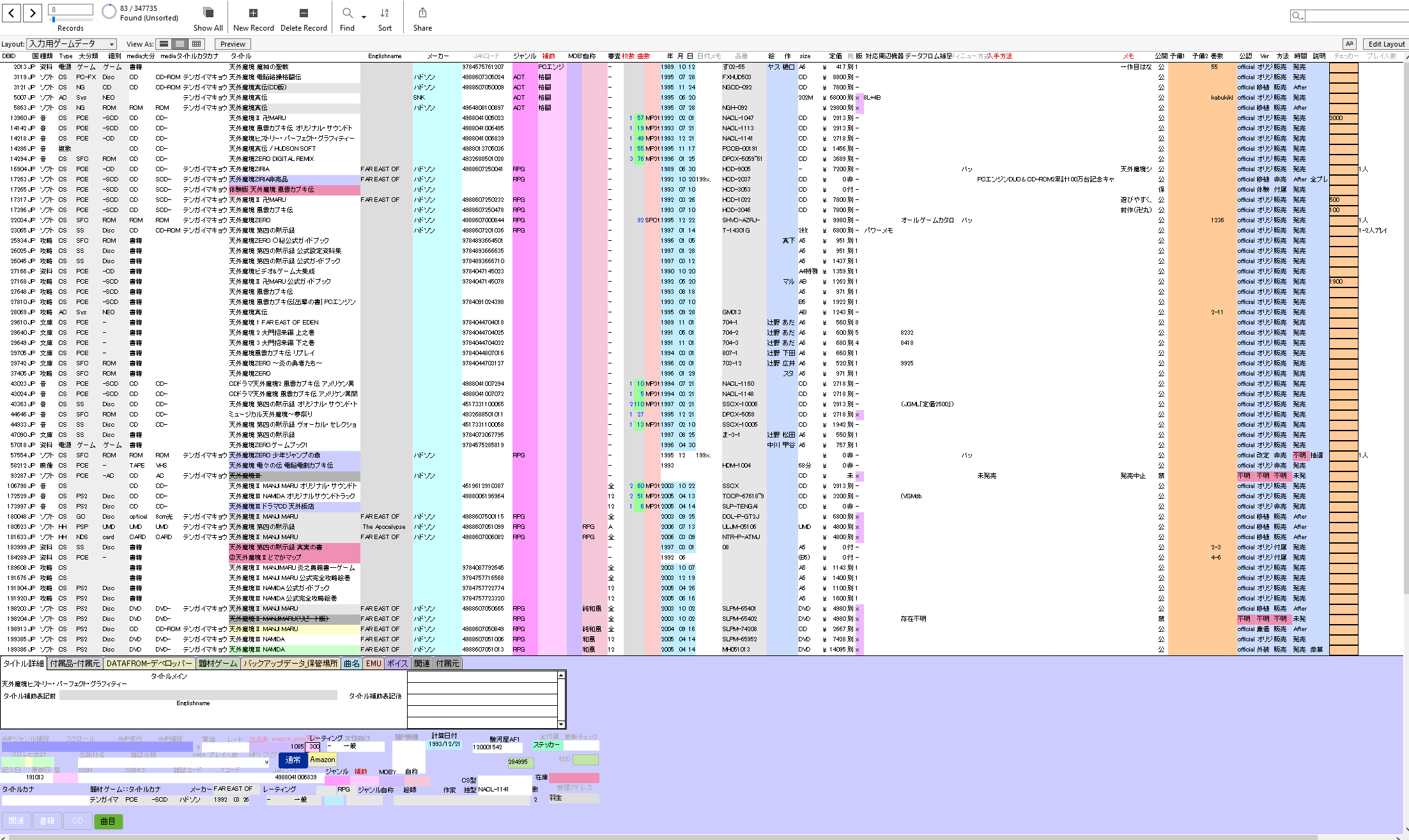Click the Delete Record icon
This screenshot has height=840, width=1409.
pyautogui.click(x=304, y=13)
